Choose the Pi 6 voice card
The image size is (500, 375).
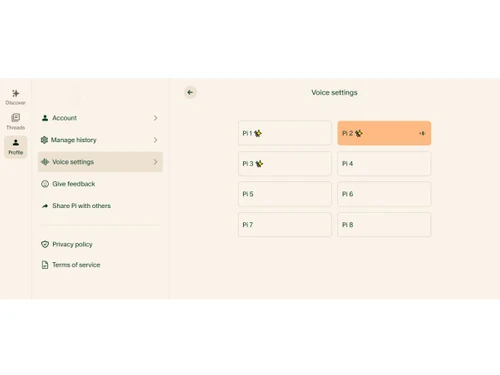click(x=384, y=194)
